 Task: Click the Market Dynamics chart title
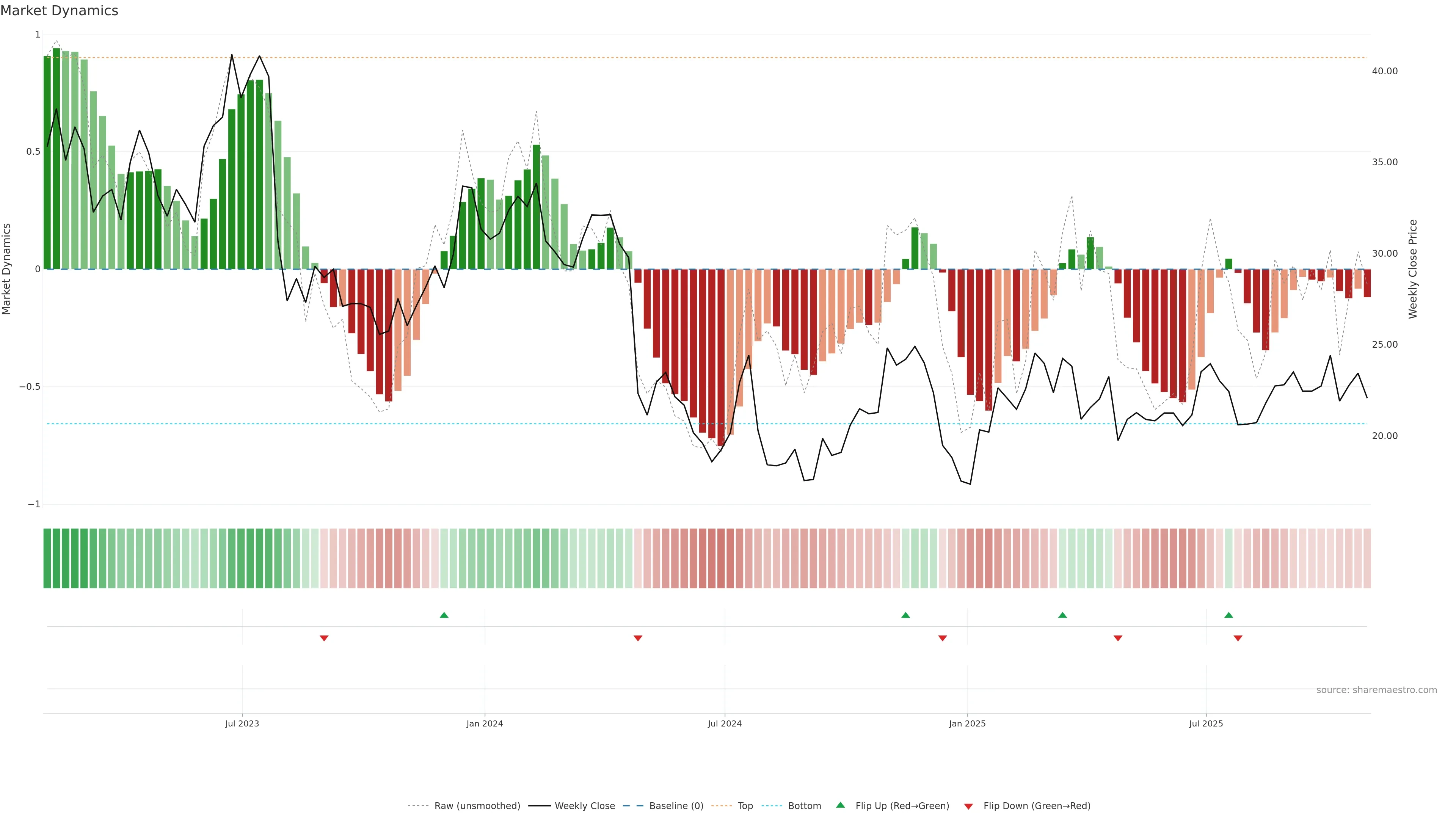click(60, 11)
